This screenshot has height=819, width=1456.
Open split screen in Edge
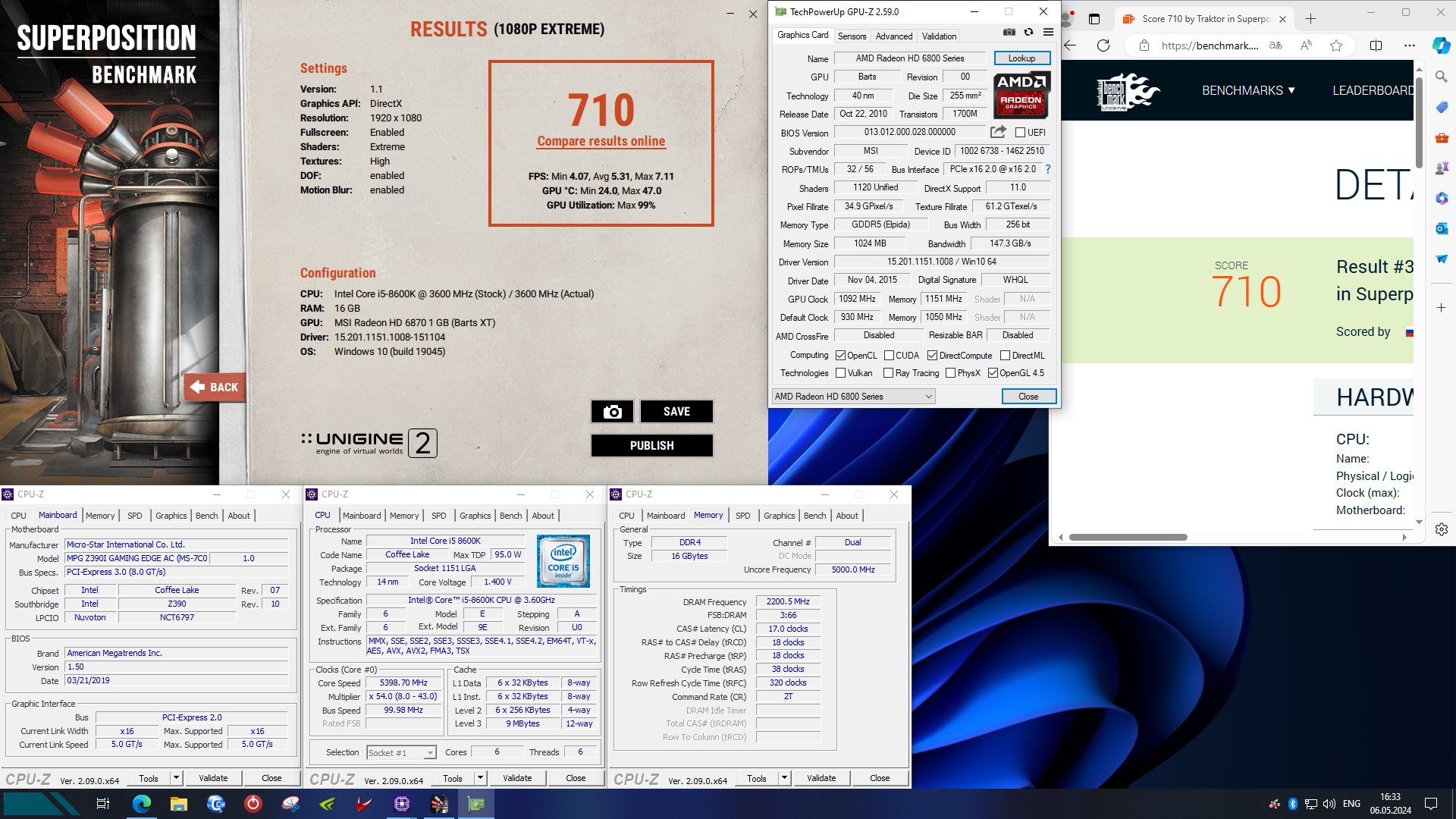[1376, 45]
